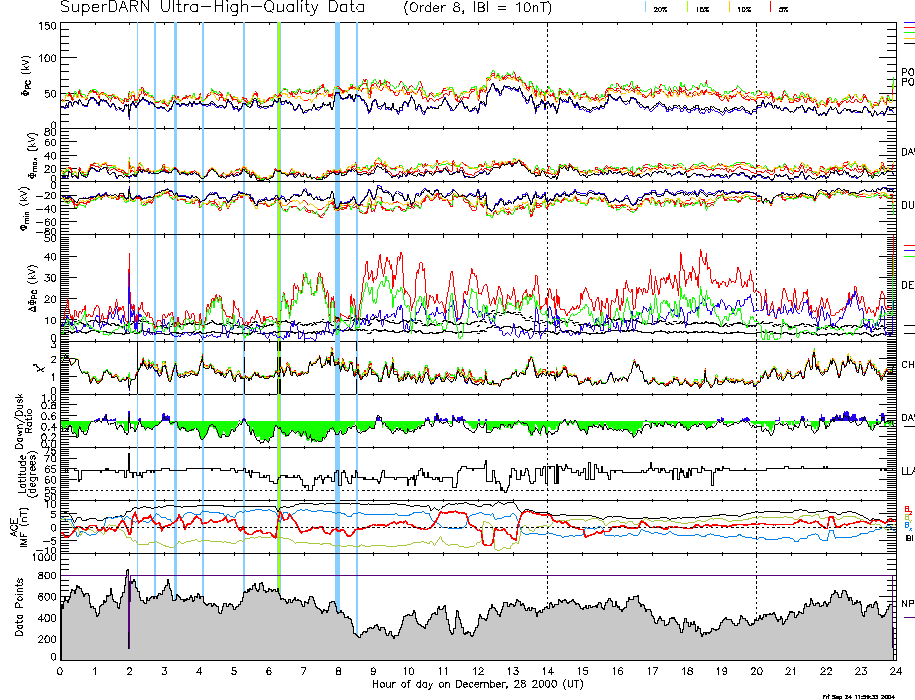Click the hour 12 tick label on x-axis
915x700 pixels.
tap(478, 671)
